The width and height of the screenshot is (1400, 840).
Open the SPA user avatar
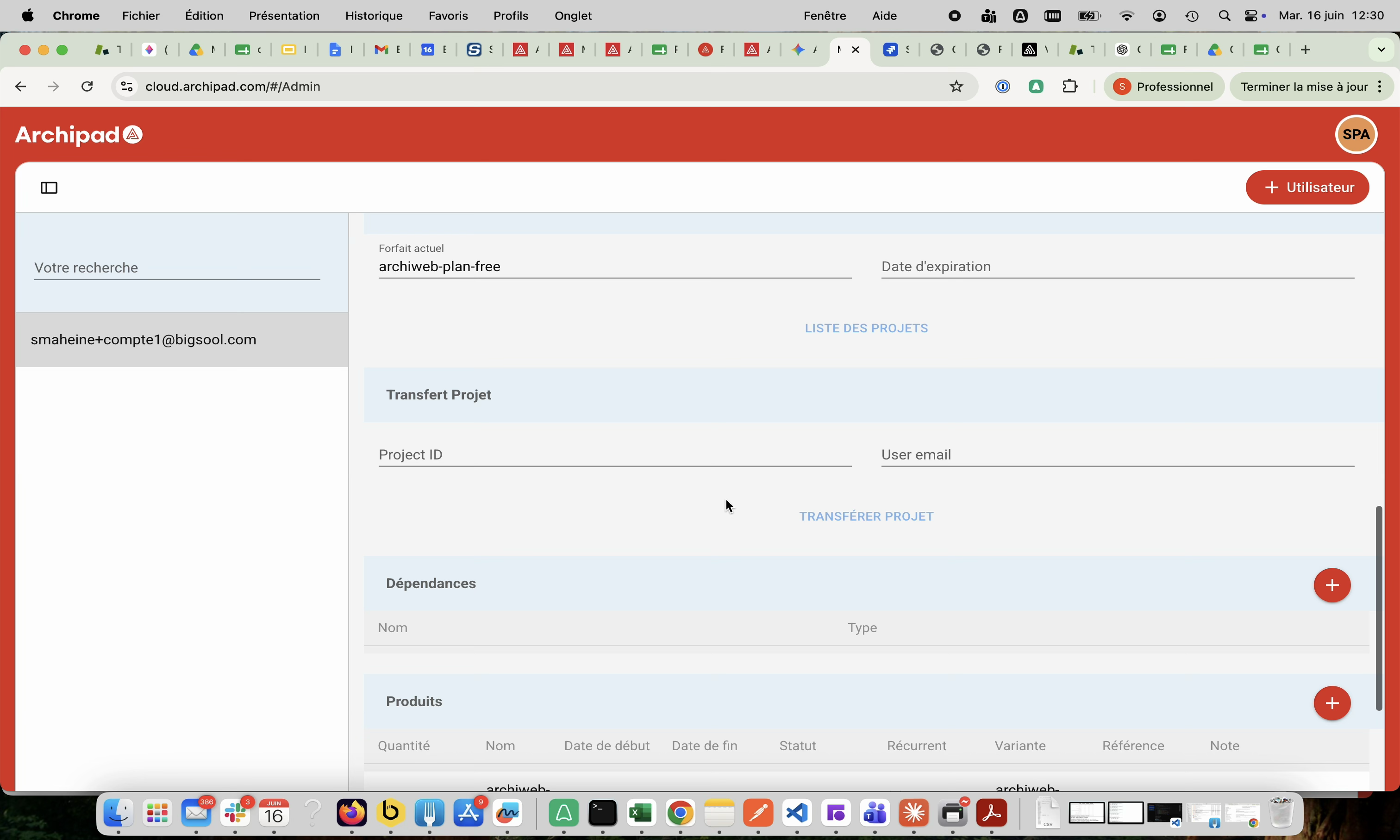coord(1356,134)
